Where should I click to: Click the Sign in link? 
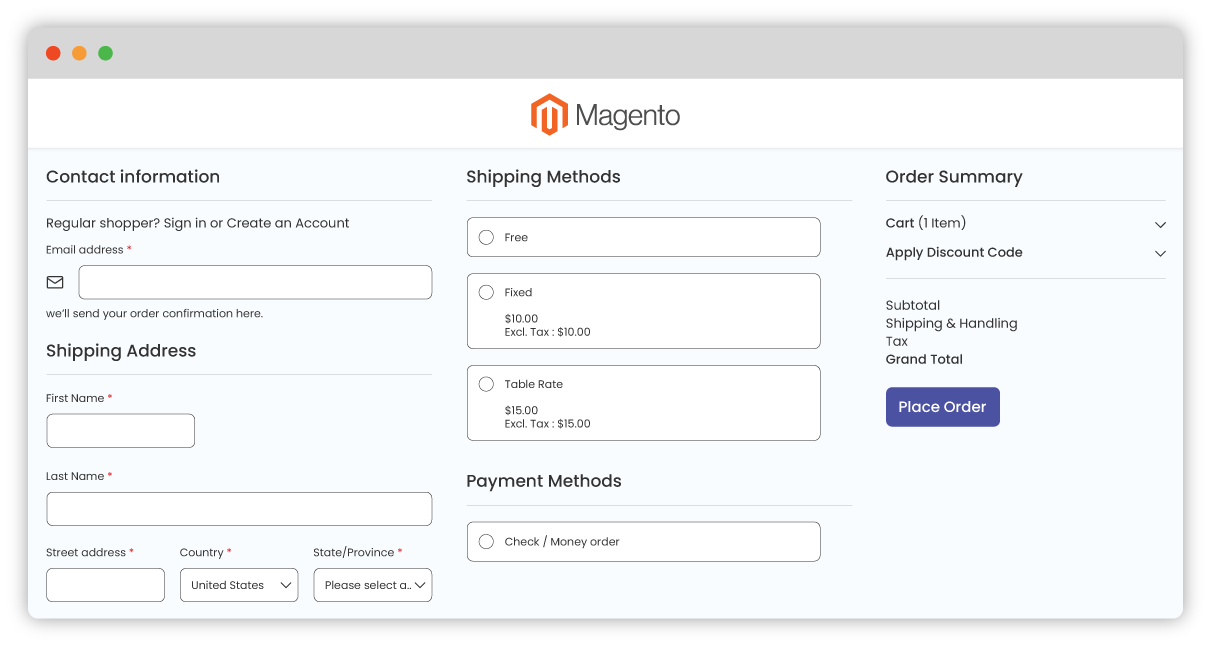tap(185, 223)
